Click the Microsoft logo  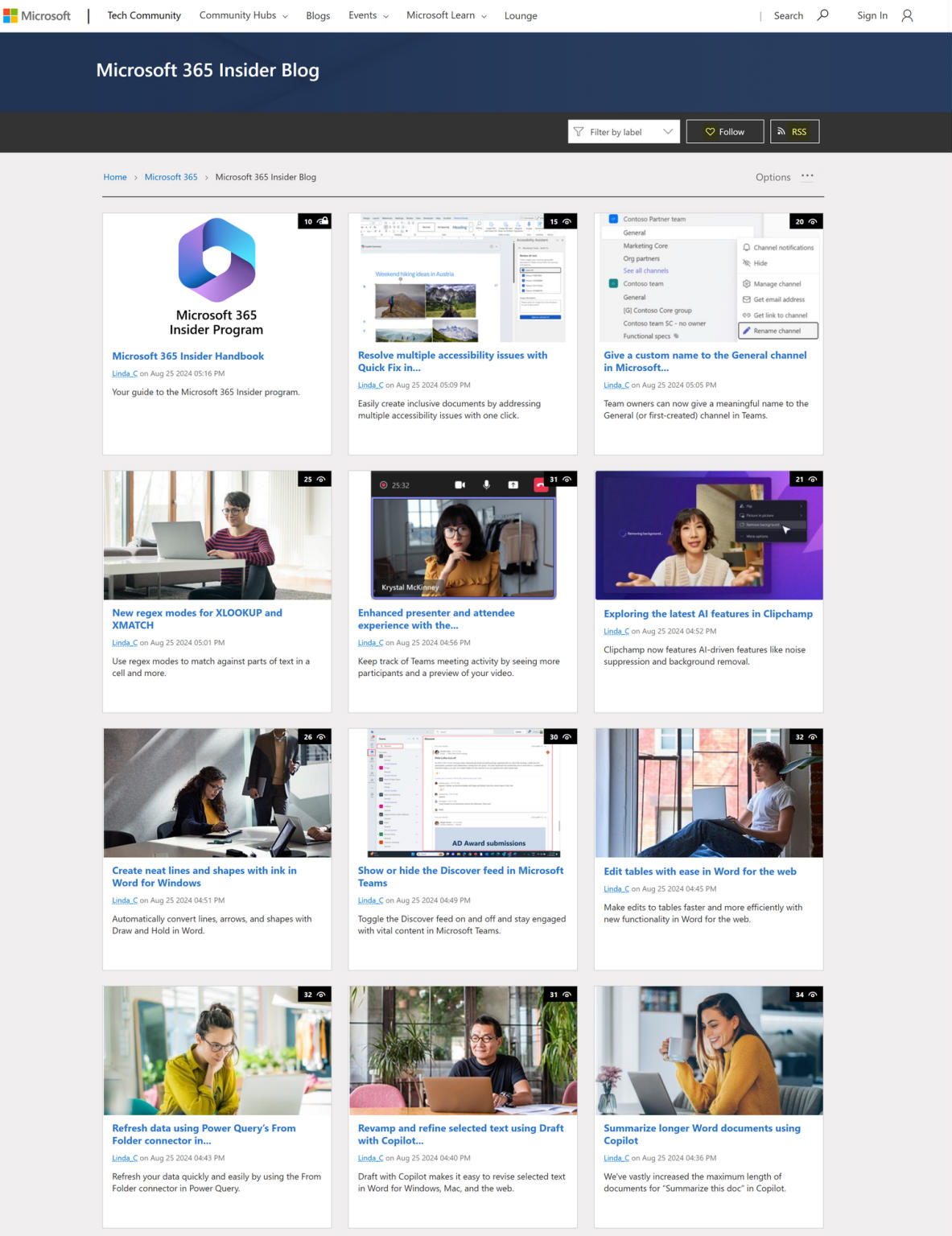(37, 15)
